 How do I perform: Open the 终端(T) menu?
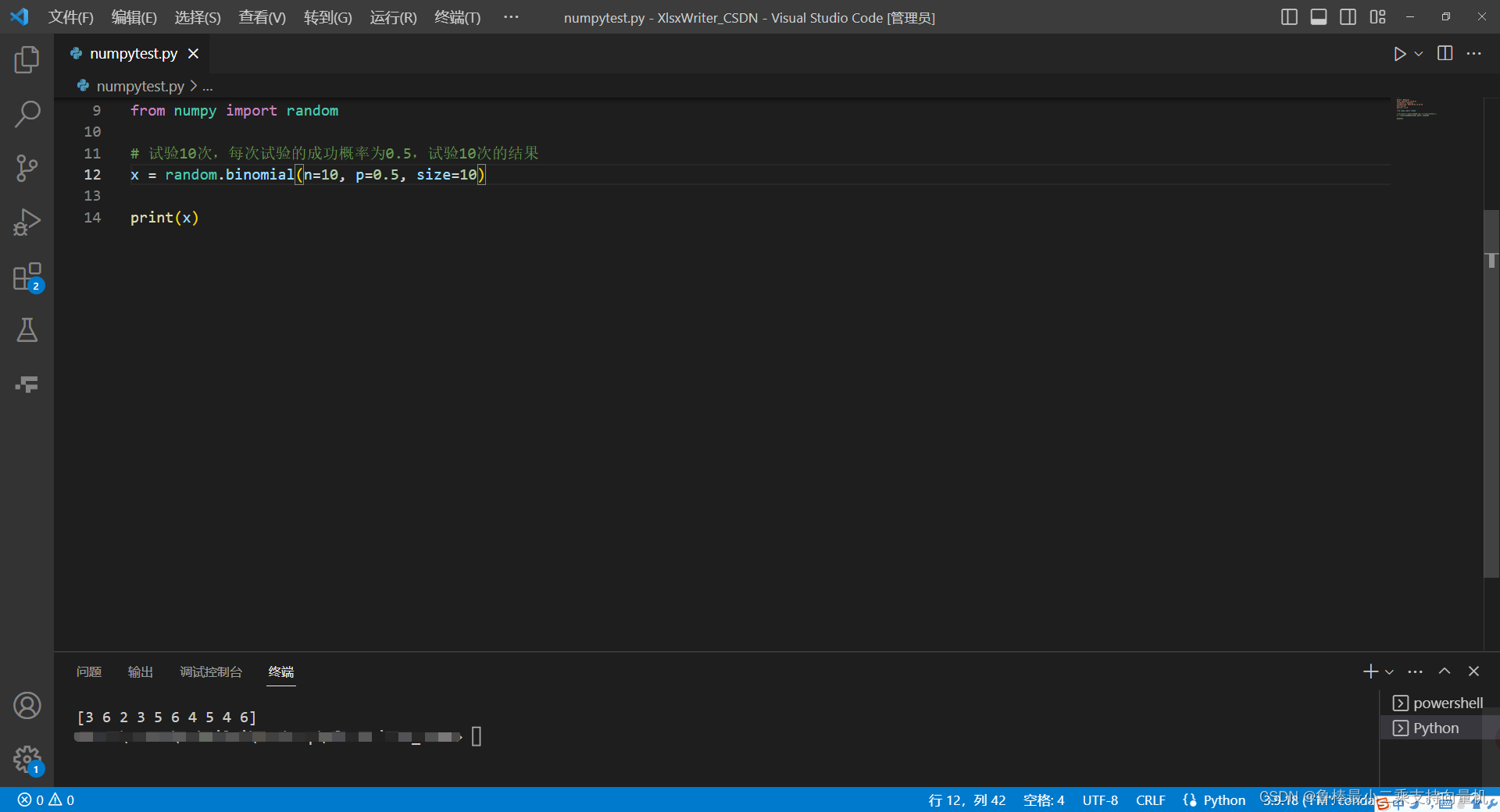coord(457,17)
